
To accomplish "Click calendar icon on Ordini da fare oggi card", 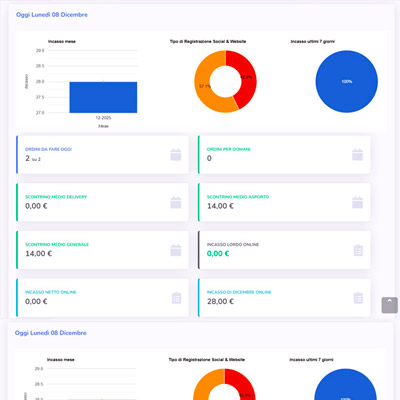I will coord(176,155).
